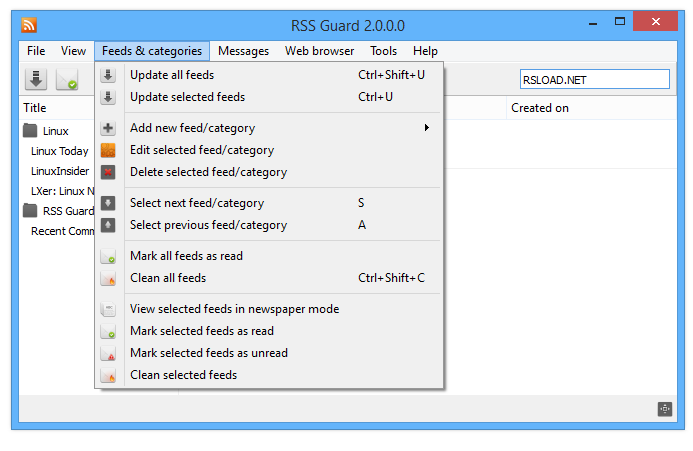Click the plus icon for Add new feed/category

108,128
